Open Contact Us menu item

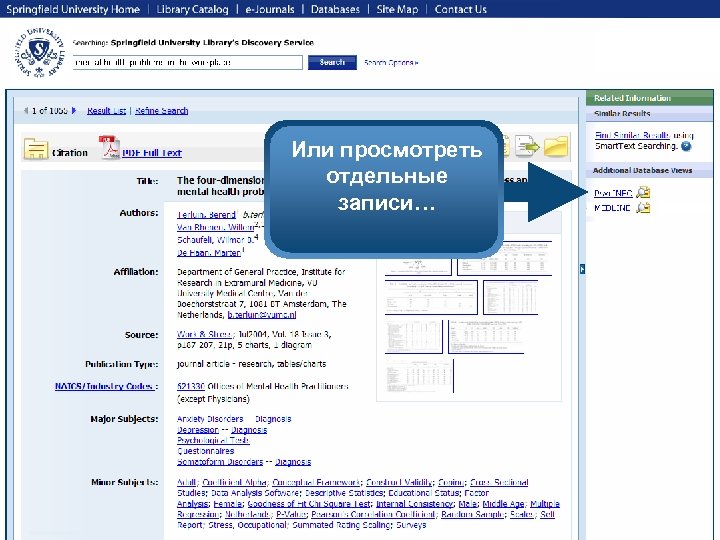pyautogui.click(x=461, y=9)
